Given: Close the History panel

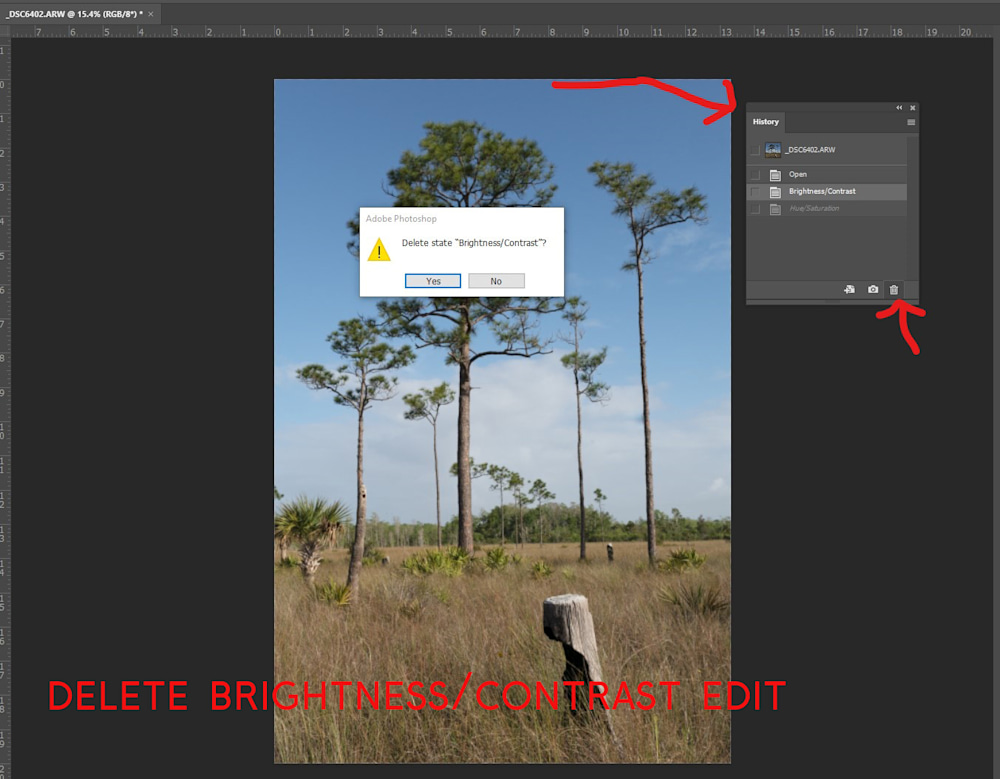Looking at the screenshot, I should (x=912, y=108).
